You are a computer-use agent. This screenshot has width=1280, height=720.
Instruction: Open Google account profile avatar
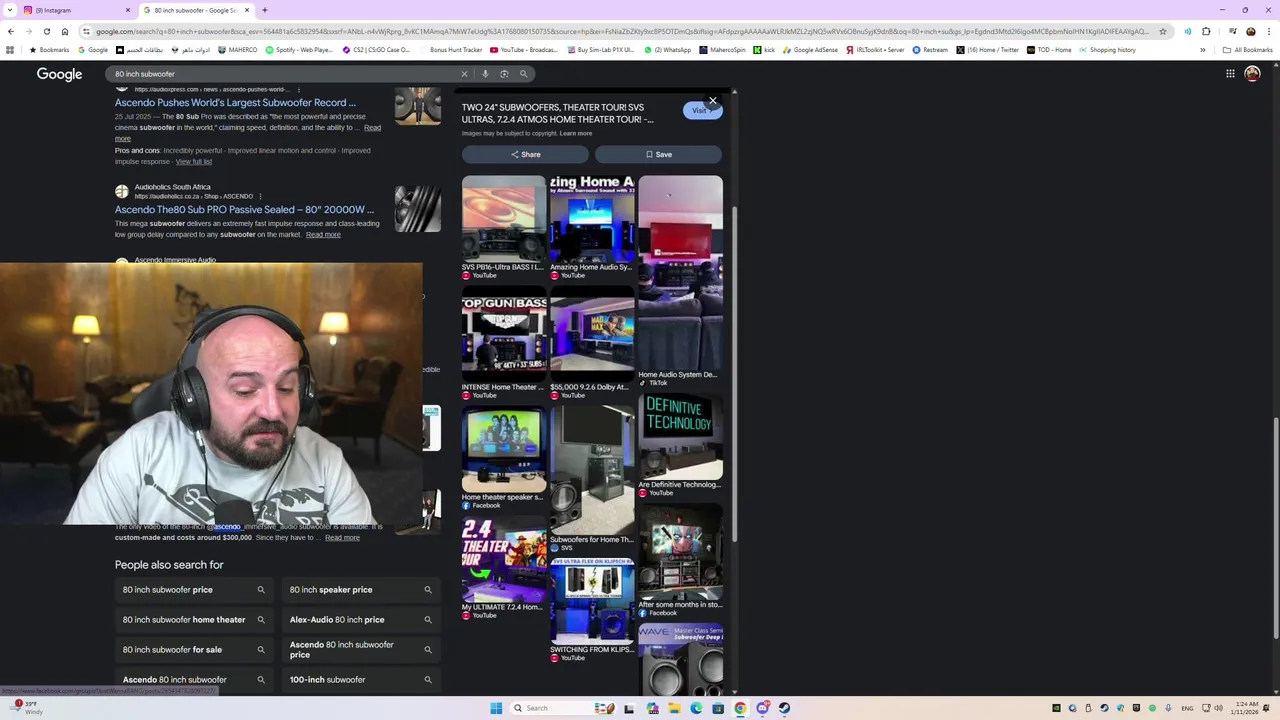point(1252,74)
